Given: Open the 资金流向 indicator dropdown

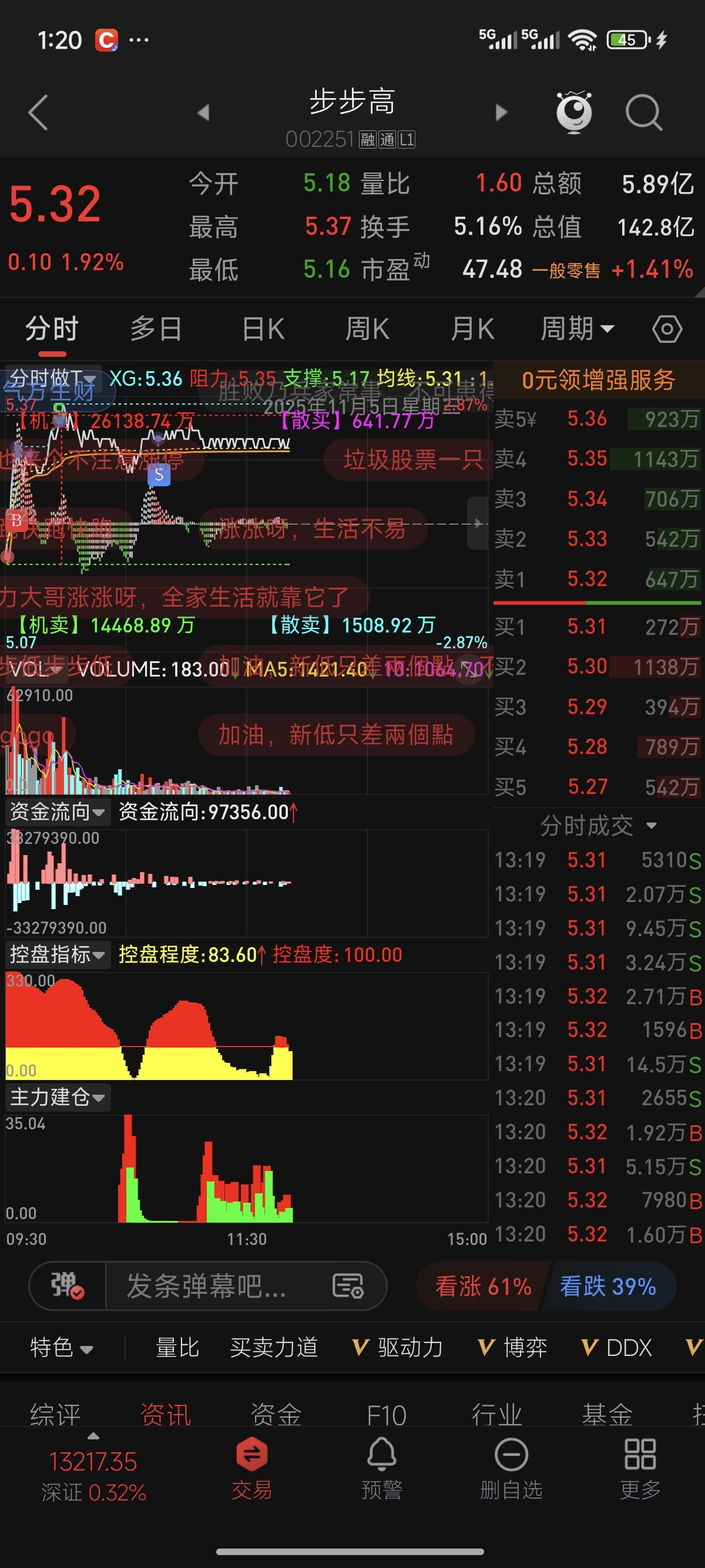Looking at the screenshot, I should click(x=57, y=812).
